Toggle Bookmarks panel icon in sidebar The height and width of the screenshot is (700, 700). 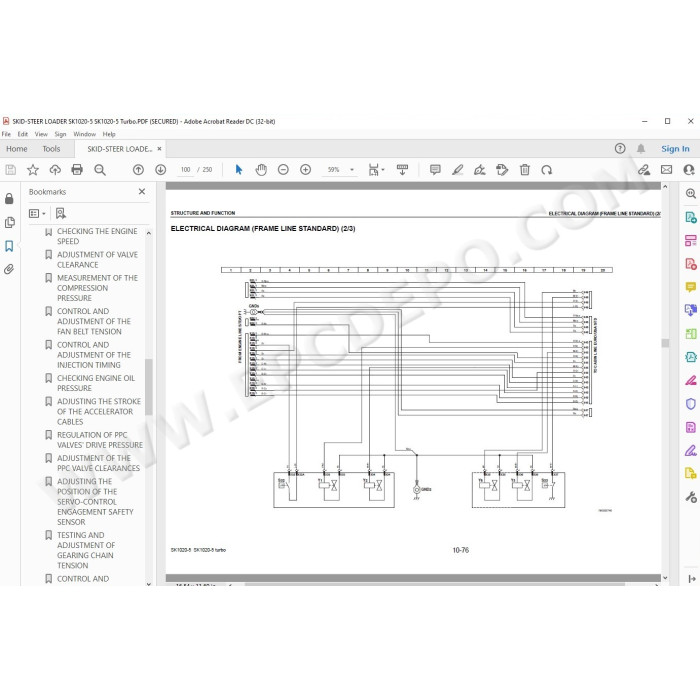click(9, 246)
